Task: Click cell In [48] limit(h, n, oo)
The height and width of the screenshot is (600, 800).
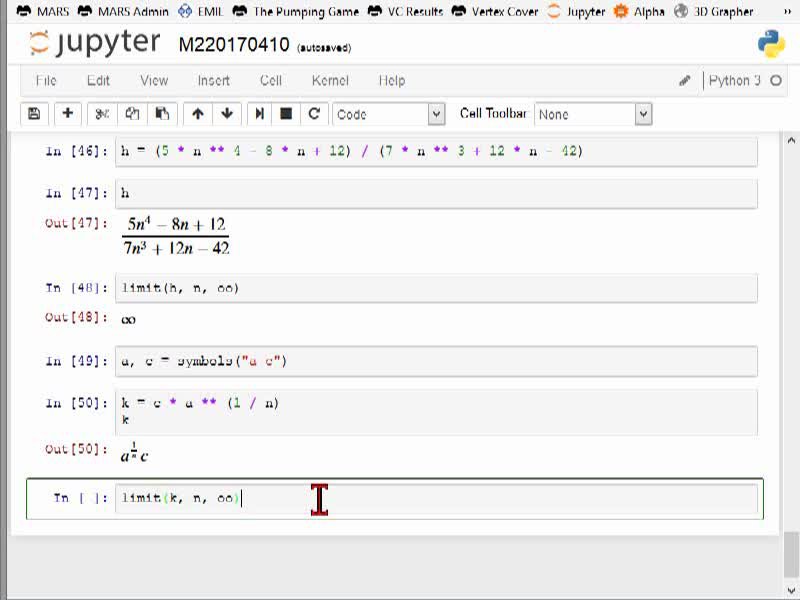Action: (436, 288)
